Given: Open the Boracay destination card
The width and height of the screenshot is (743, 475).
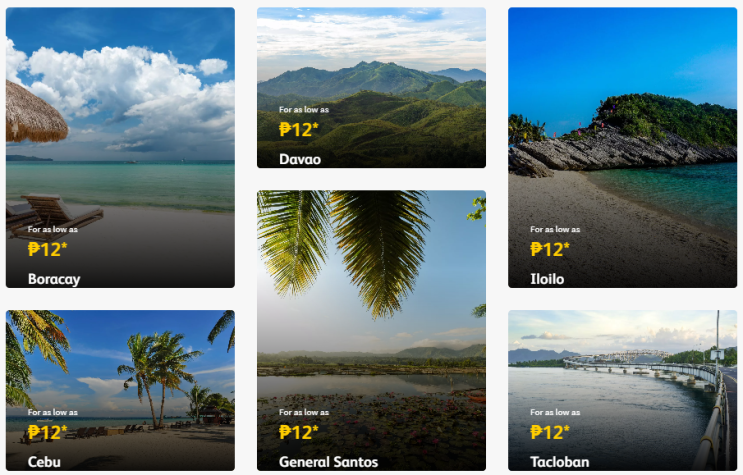Looking at the screenshot, I should coord(120,147).
